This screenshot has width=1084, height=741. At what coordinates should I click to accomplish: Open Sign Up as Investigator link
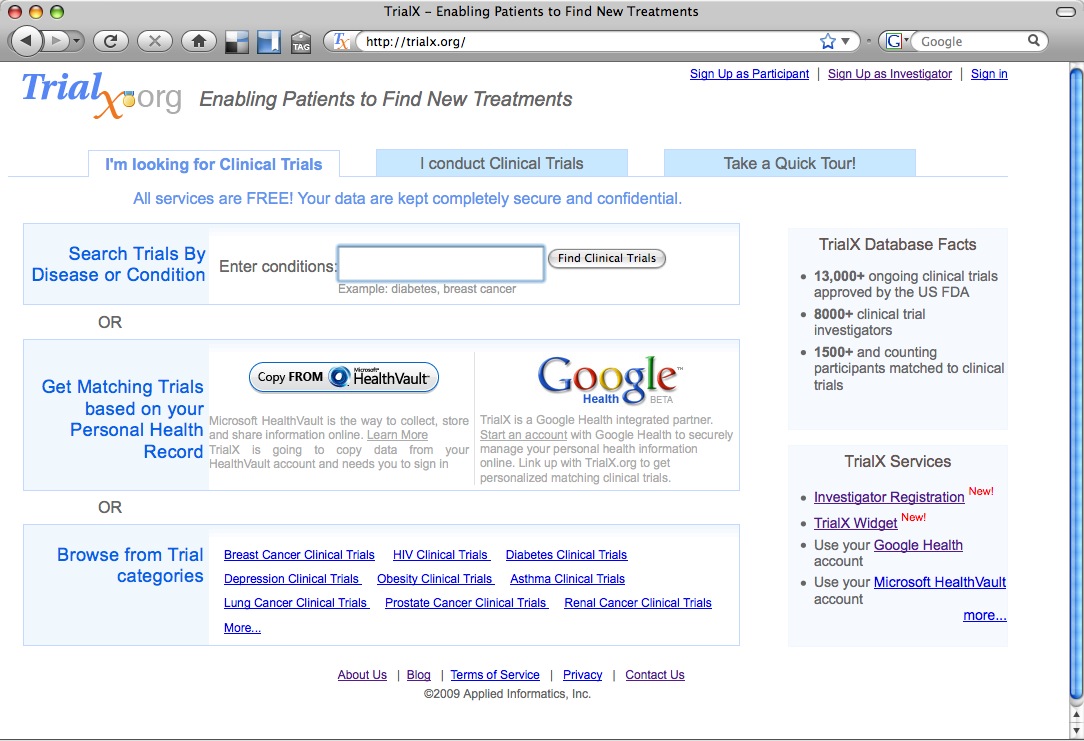(890, 74)
